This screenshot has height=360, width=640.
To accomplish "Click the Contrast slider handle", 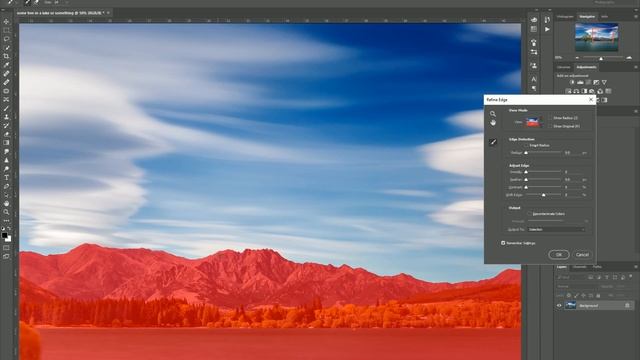I will 526,187.
